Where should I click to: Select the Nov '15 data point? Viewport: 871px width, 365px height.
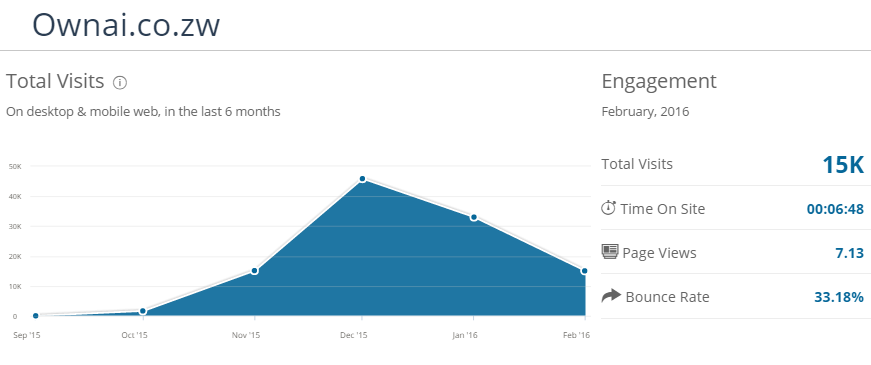(254, 271)
